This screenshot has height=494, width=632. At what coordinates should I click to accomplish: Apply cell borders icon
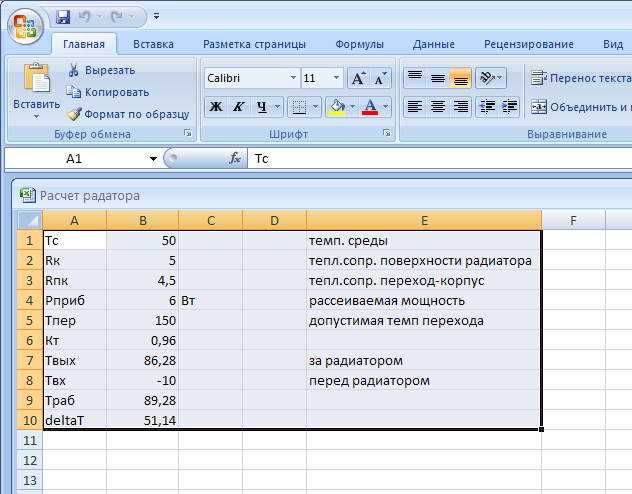coord(299,107)
